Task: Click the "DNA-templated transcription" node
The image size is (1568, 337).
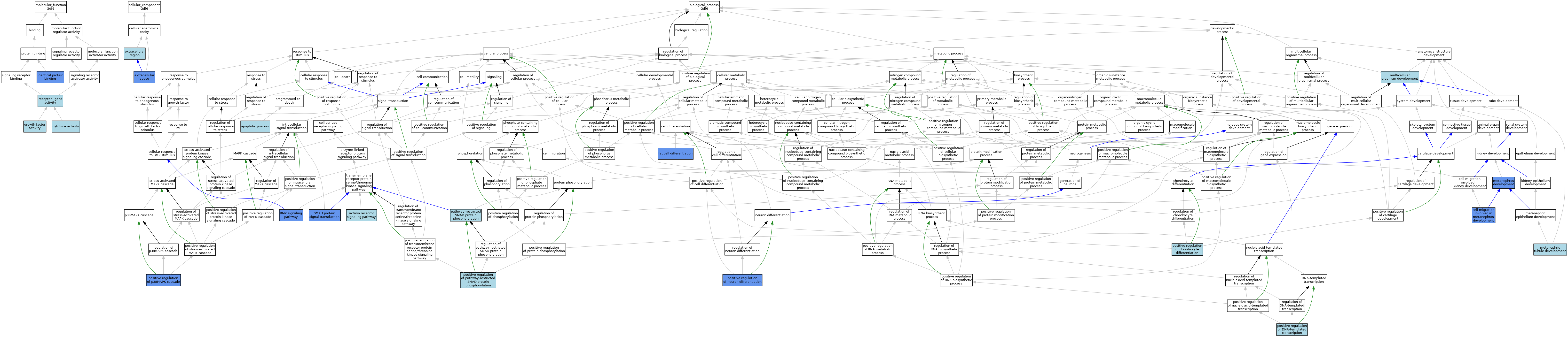Action: point(1314,280)
